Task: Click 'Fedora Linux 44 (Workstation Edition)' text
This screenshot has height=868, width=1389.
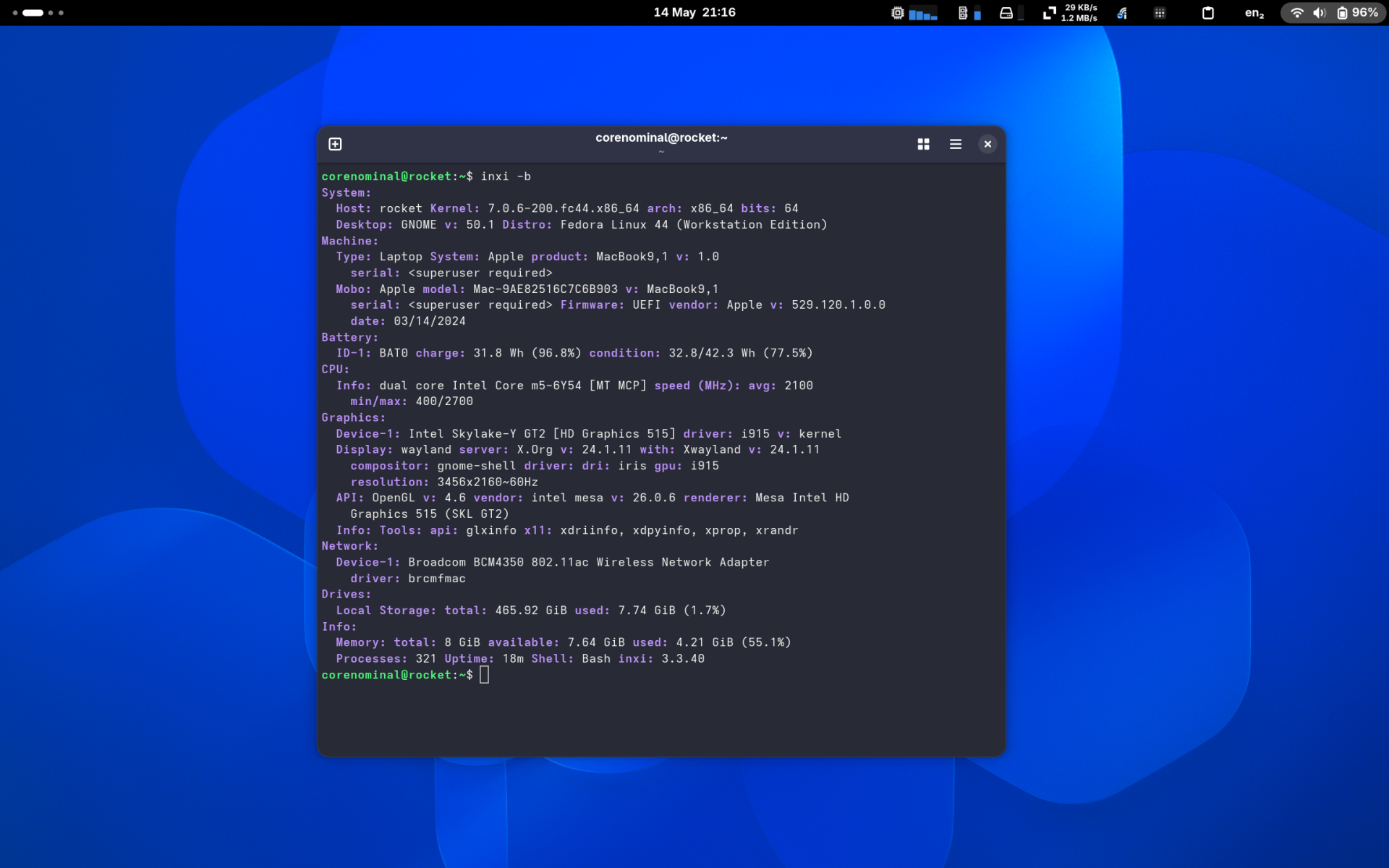Action: click(x=694, y=225)
